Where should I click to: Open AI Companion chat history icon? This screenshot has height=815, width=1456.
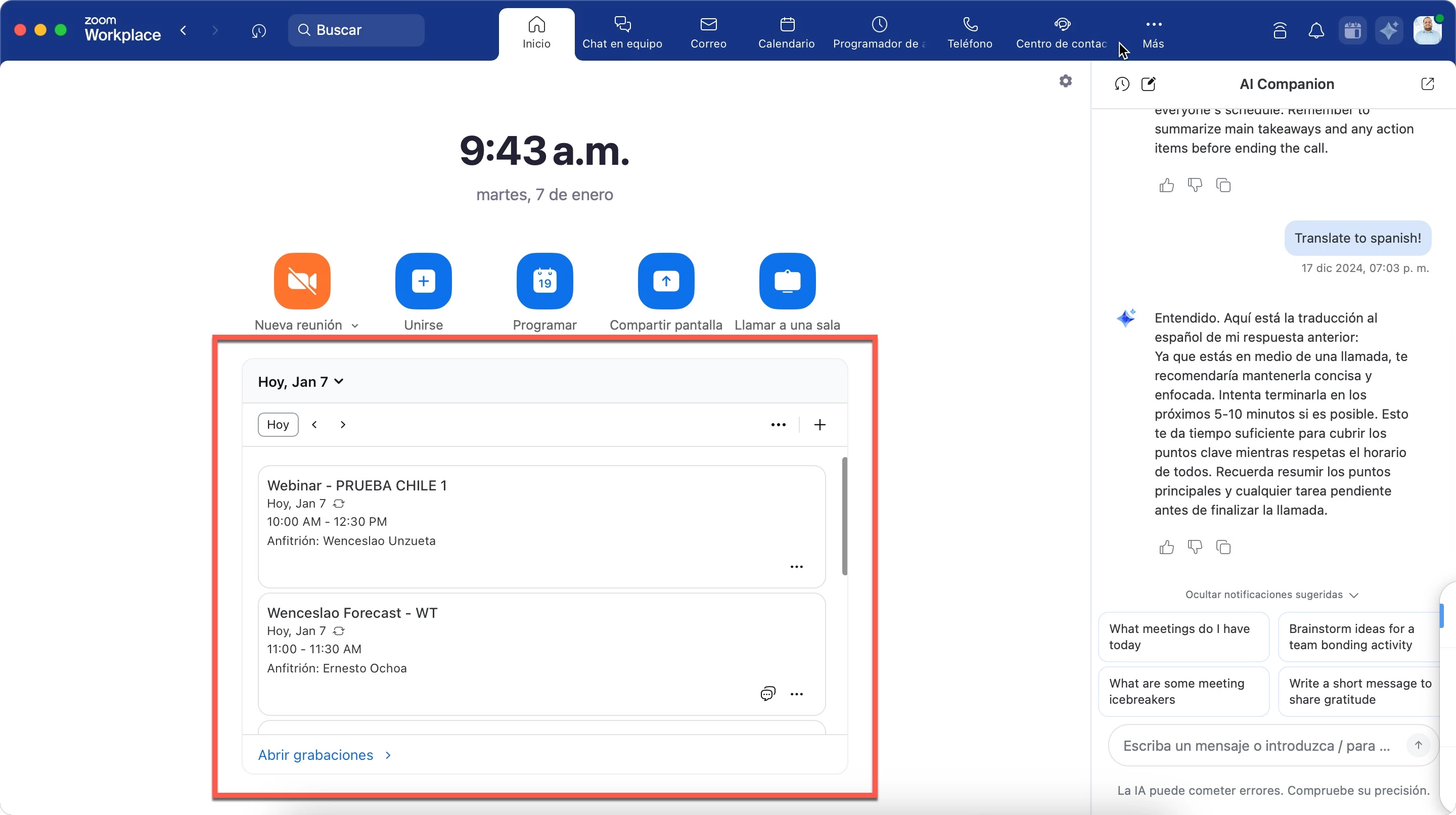1122,84
